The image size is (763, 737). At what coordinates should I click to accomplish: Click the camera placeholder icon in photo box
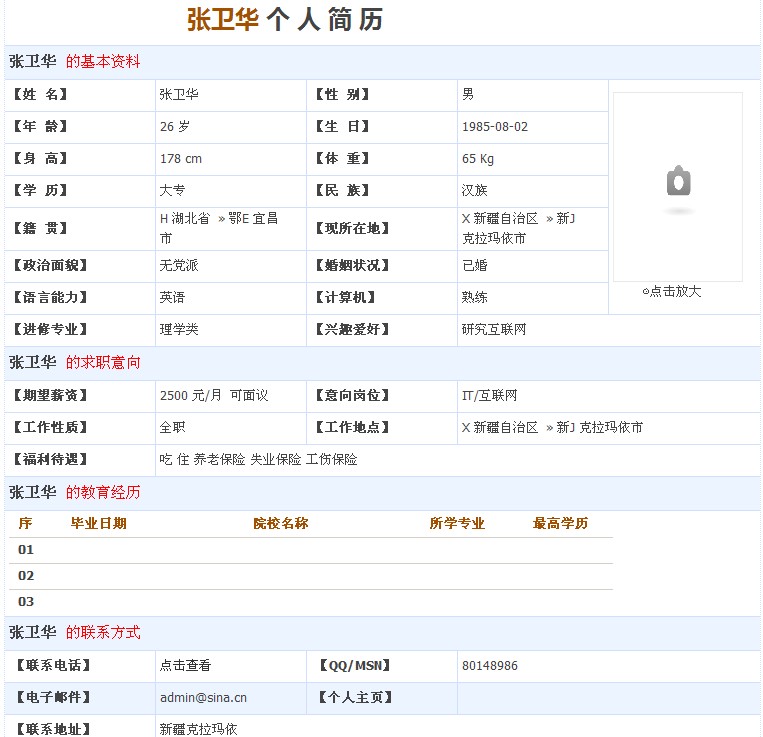(678, 183)
